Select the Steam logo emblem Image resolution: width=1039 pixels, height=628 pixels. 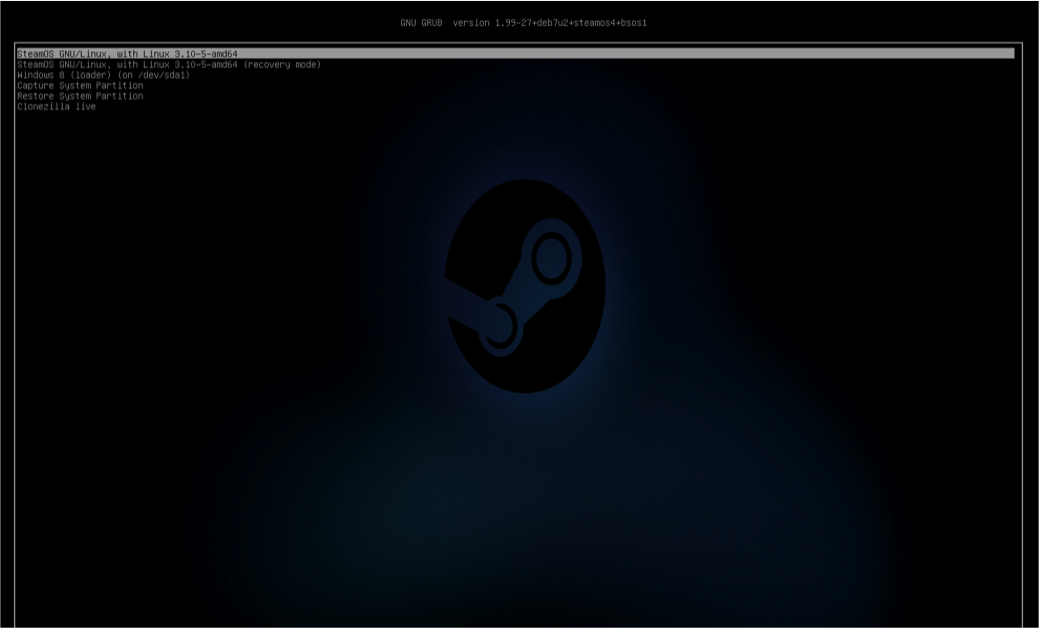coord(523,285)
